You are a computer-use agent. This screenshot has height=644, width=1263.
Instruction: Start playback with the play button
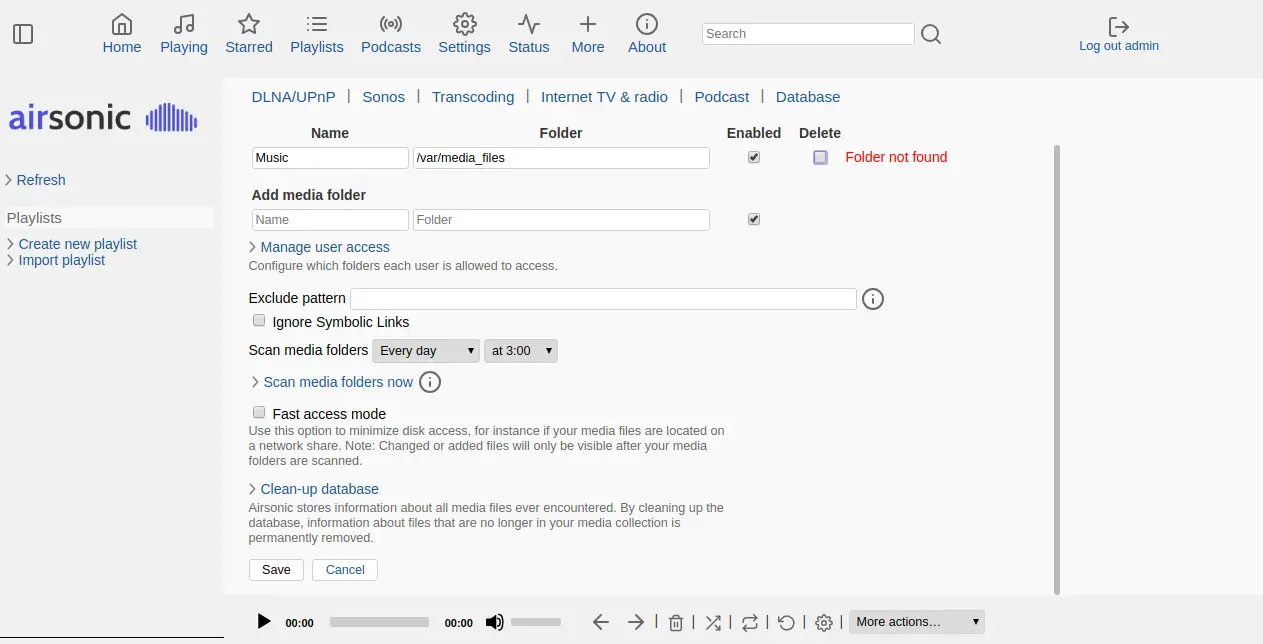click(x=264, y=622)
